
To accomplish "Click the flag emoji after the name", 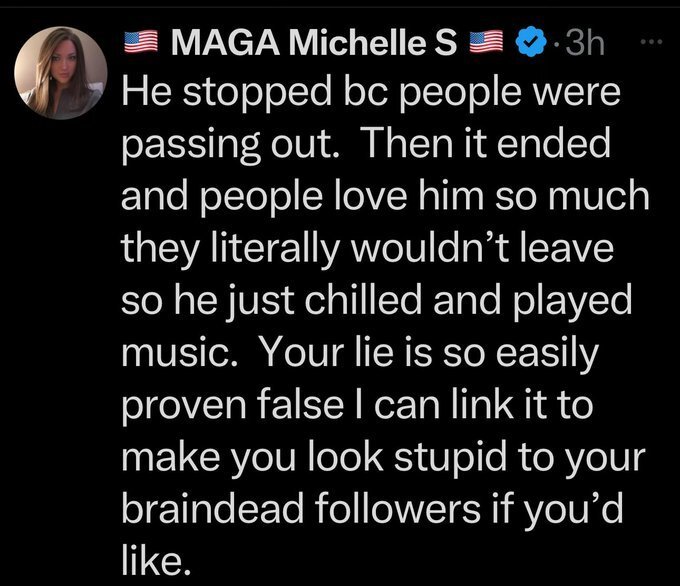I will (x=487, y=43).
